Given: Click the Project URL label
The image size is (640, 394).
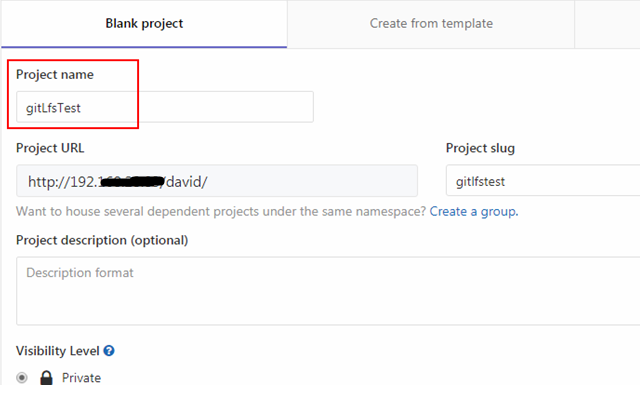Looking at the screenshot, I should (50, 148).
